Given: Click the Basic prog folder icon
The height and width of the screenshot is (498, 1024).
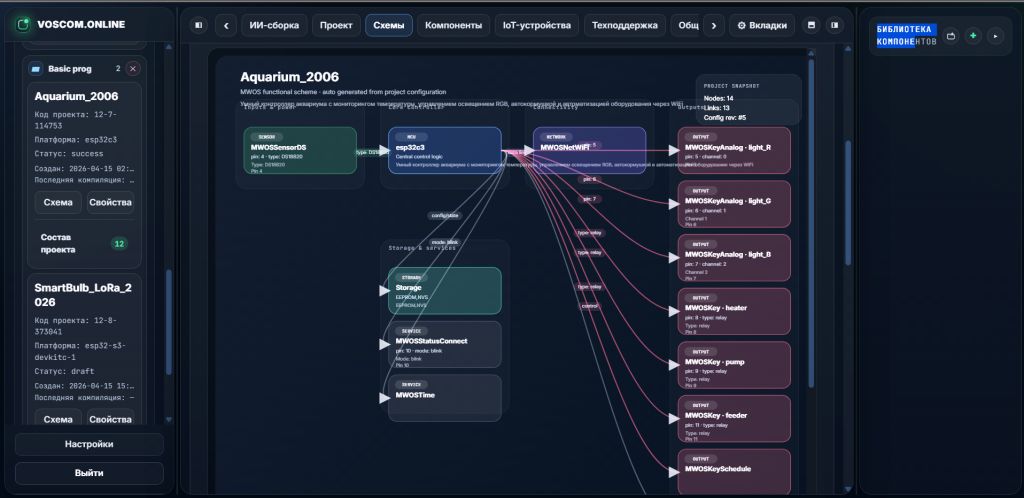Looking at the screenshot, I should (x=36, y=69).
